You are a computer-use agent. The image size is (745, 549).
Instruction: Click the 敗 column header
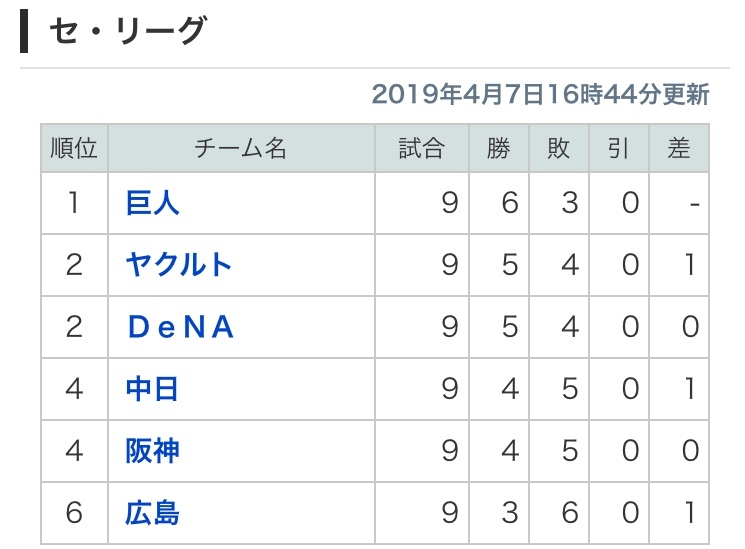[x=559, y=148]
